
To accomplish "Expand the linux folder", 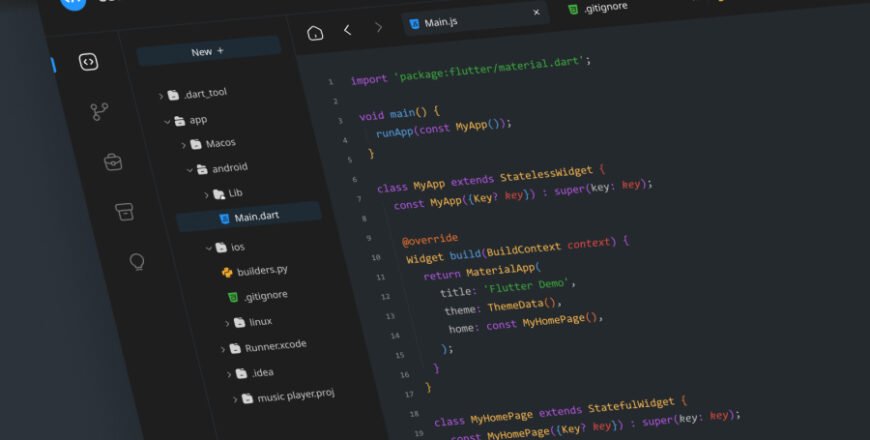I will tap(227, 323).
